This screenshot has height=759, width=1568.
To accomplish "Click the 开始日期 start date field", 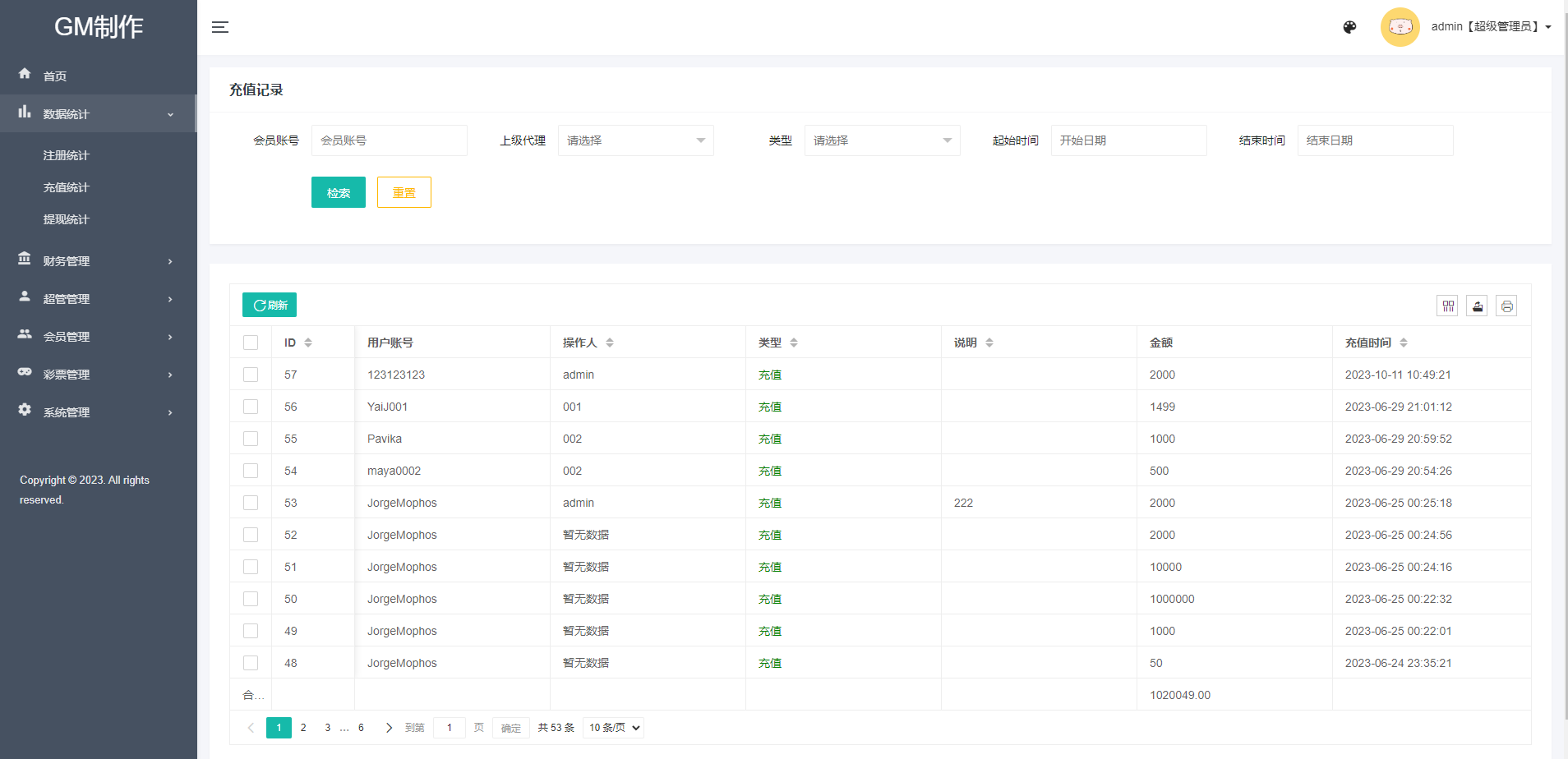I will click(x=1128, y=140).
